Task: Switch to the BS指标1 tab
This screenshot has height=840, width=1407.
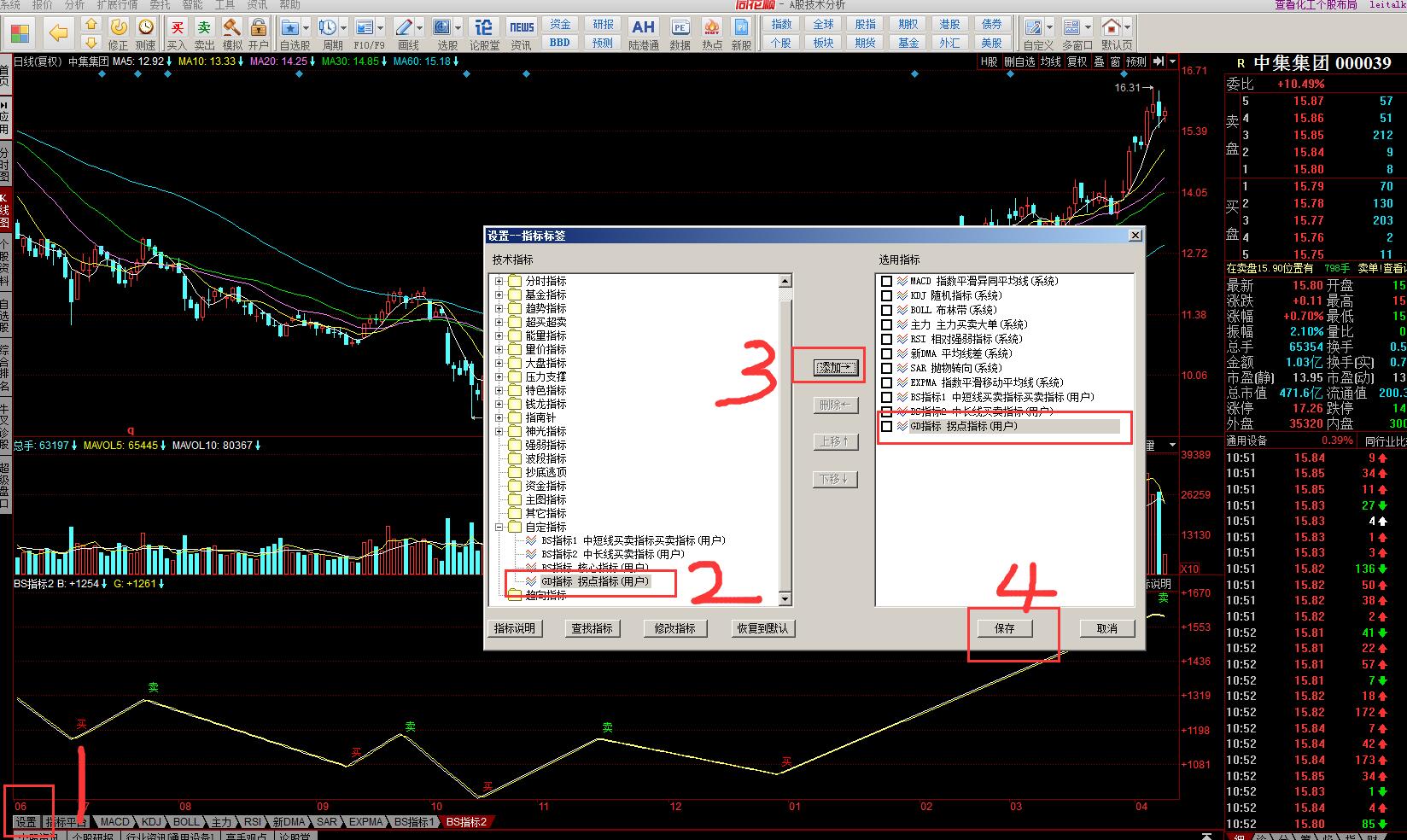Action: click(414, 822)
